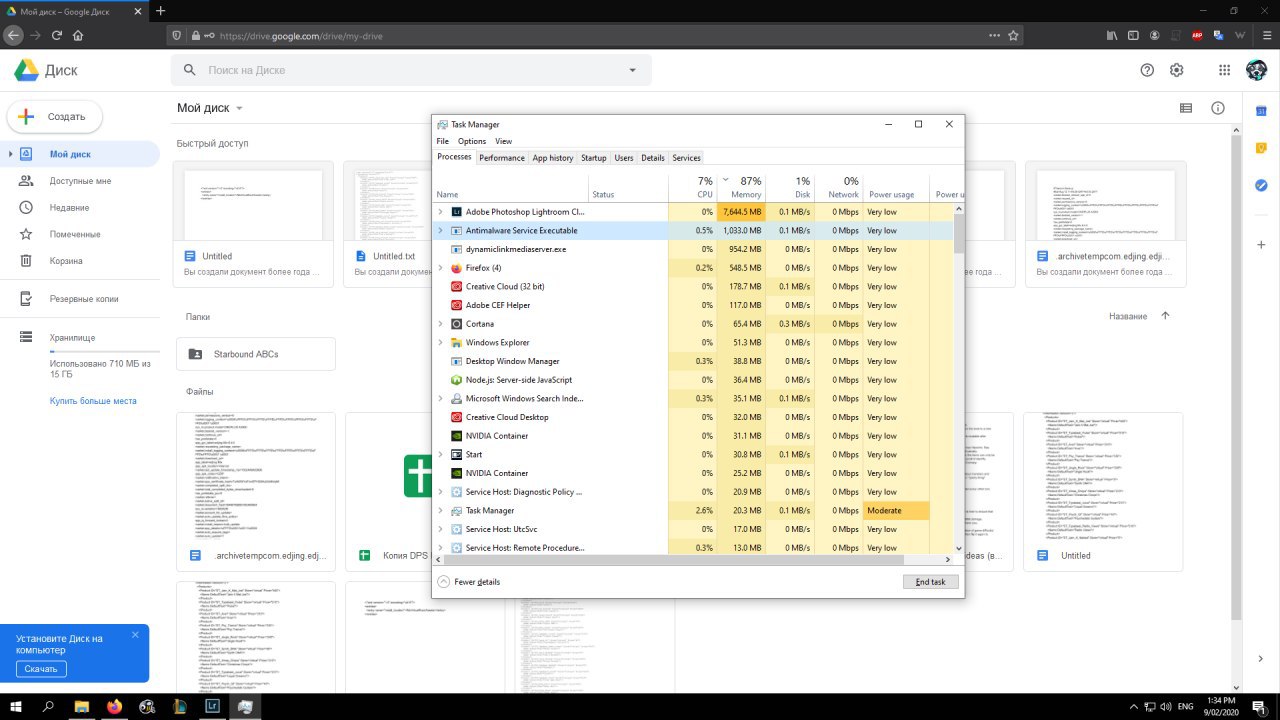Open My Drive dropdown arrow (Мой диск)

pos(239,108)
